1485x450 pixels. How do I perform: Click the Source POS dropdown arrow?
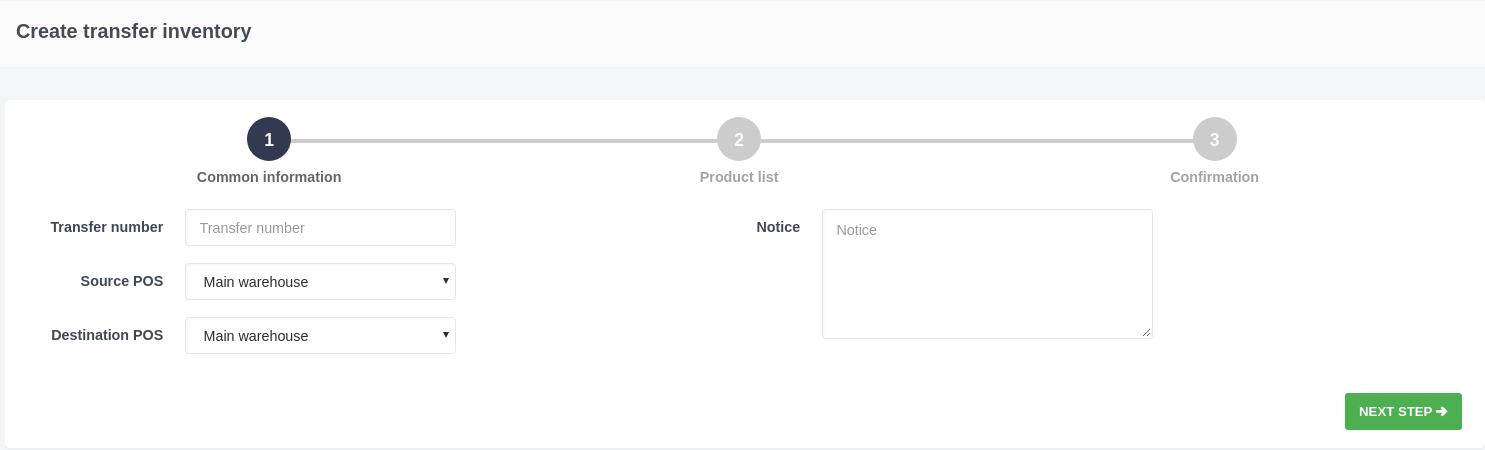pyautogui.click(x=445, y=281)
